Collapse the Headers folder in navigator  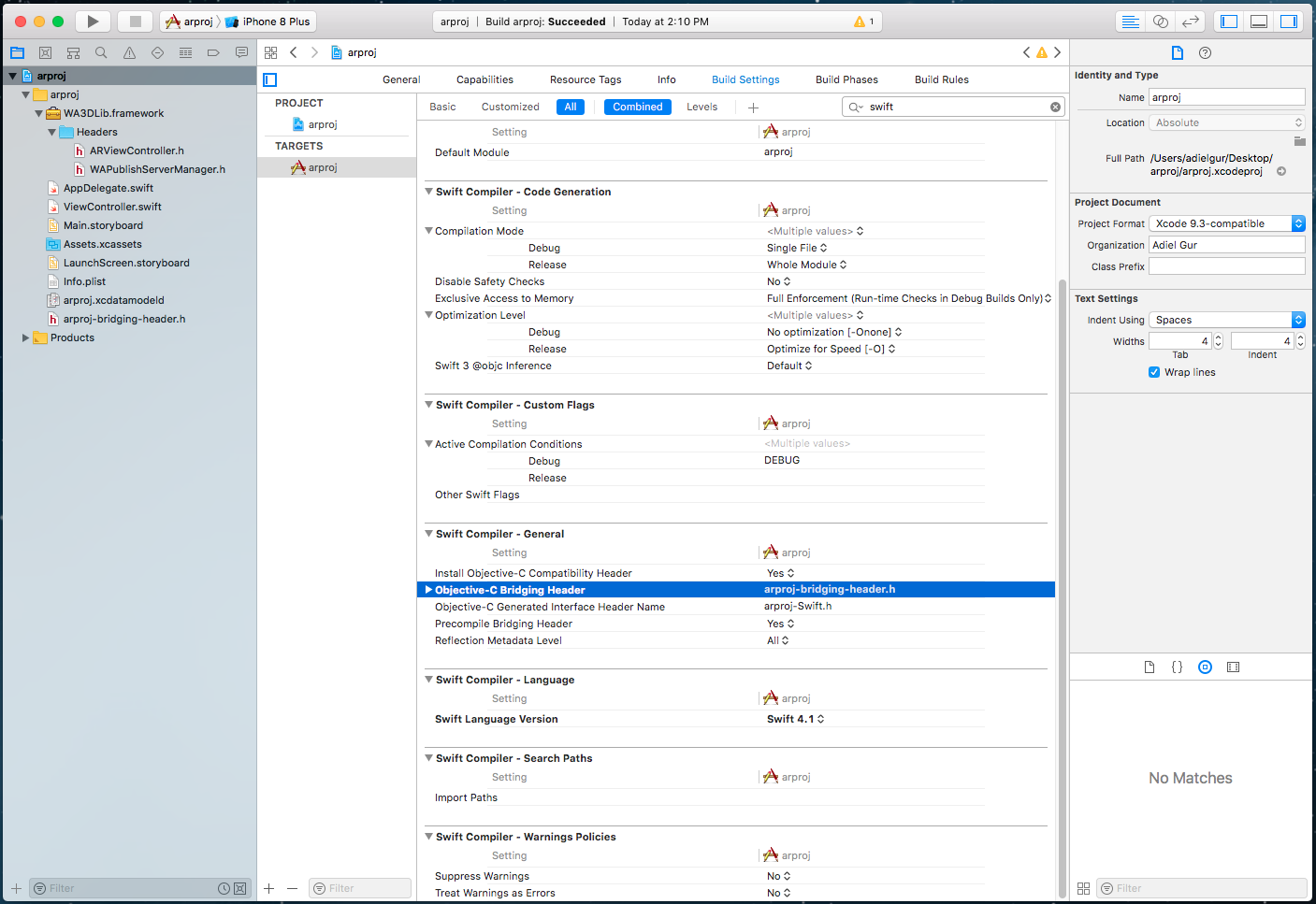[52, 133]
